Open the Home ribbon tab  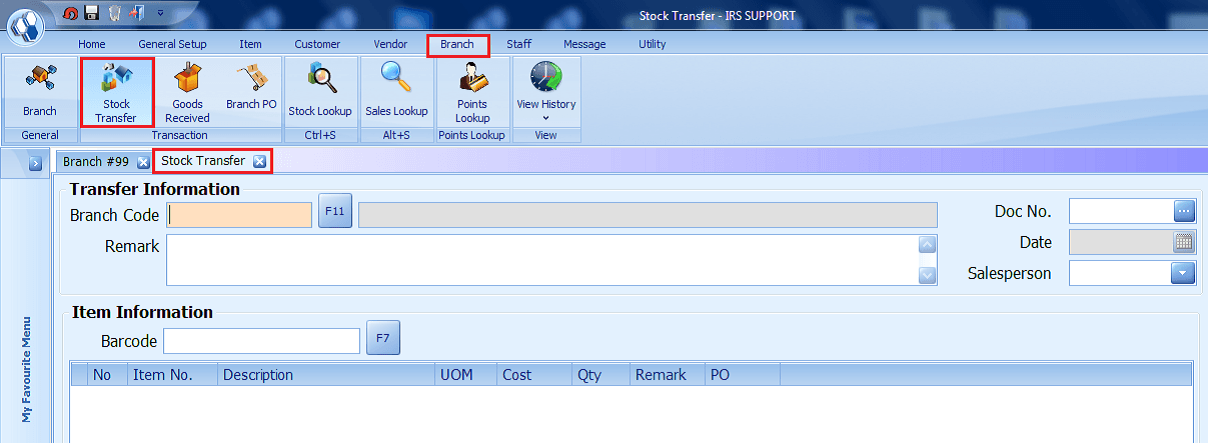[x=92, y=44]
